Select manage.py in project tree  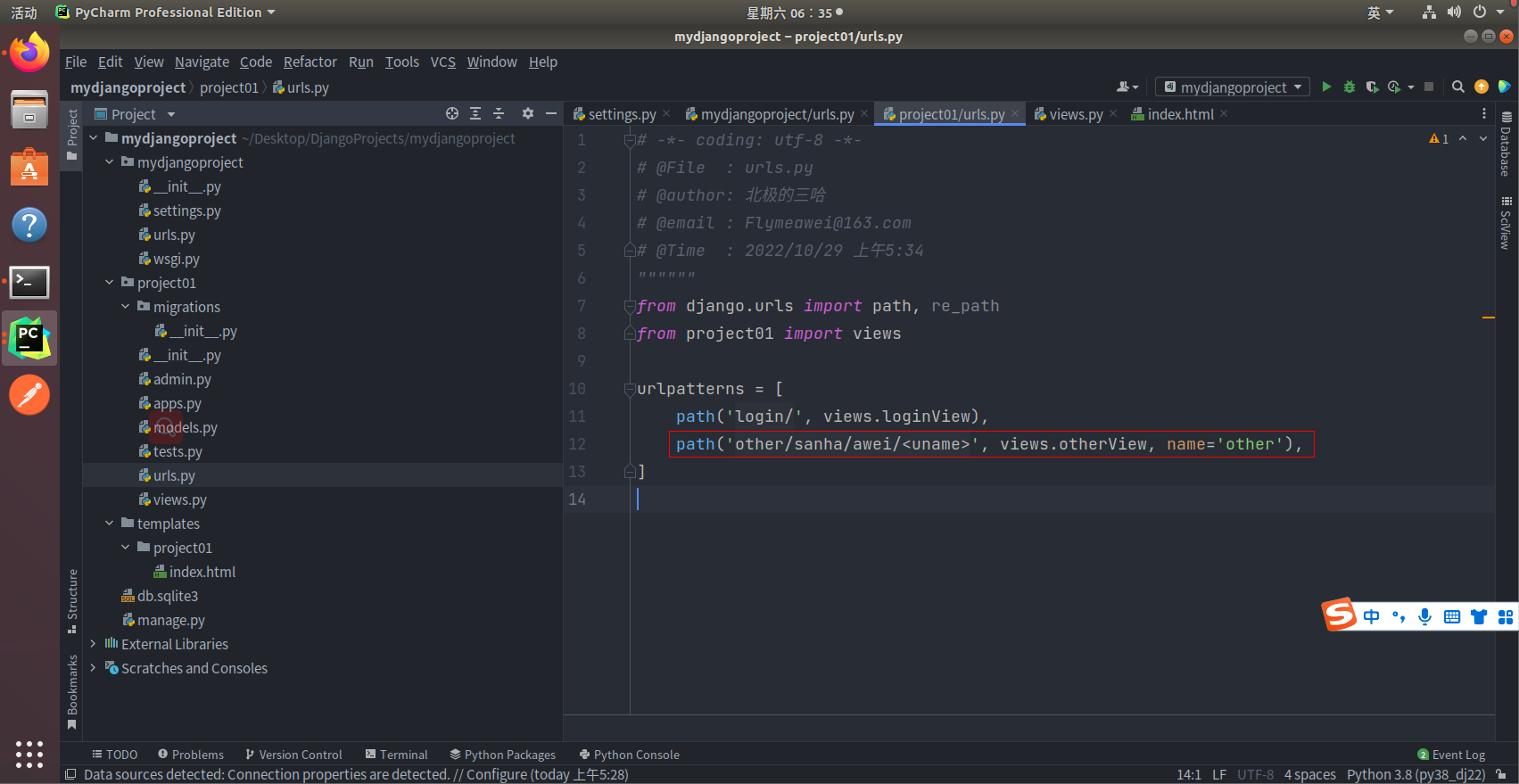pyautogui.click(x=170, y=620)
